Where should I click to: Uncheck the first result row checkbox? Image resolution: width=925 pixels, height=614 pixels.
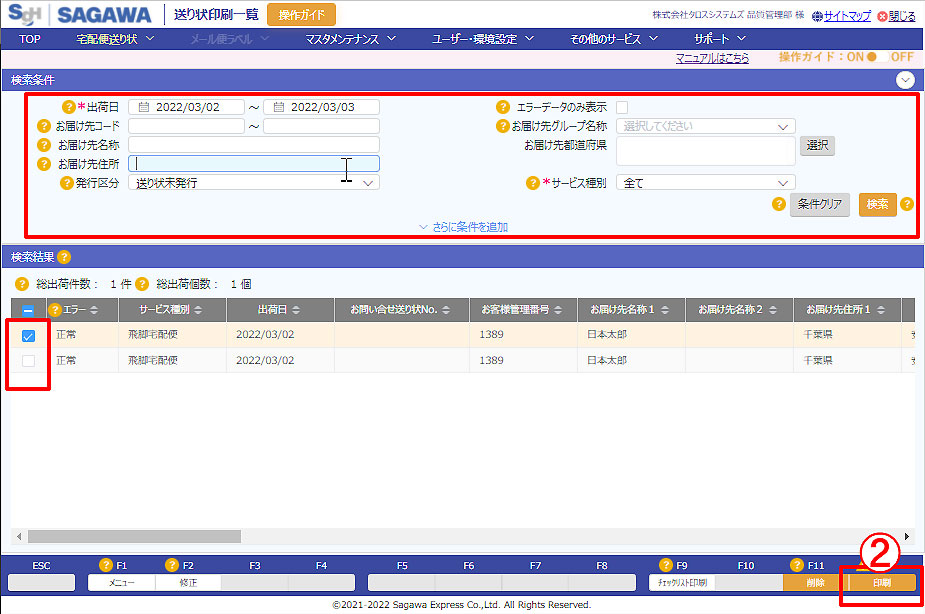[x=28, y=336]
